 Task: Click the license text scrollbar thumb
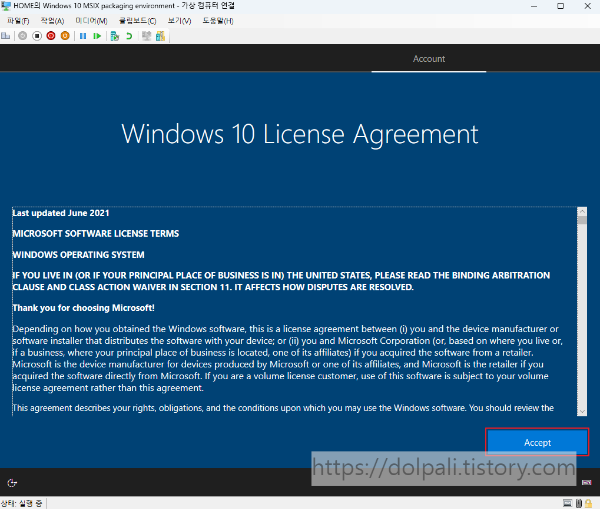pos(582,220)
